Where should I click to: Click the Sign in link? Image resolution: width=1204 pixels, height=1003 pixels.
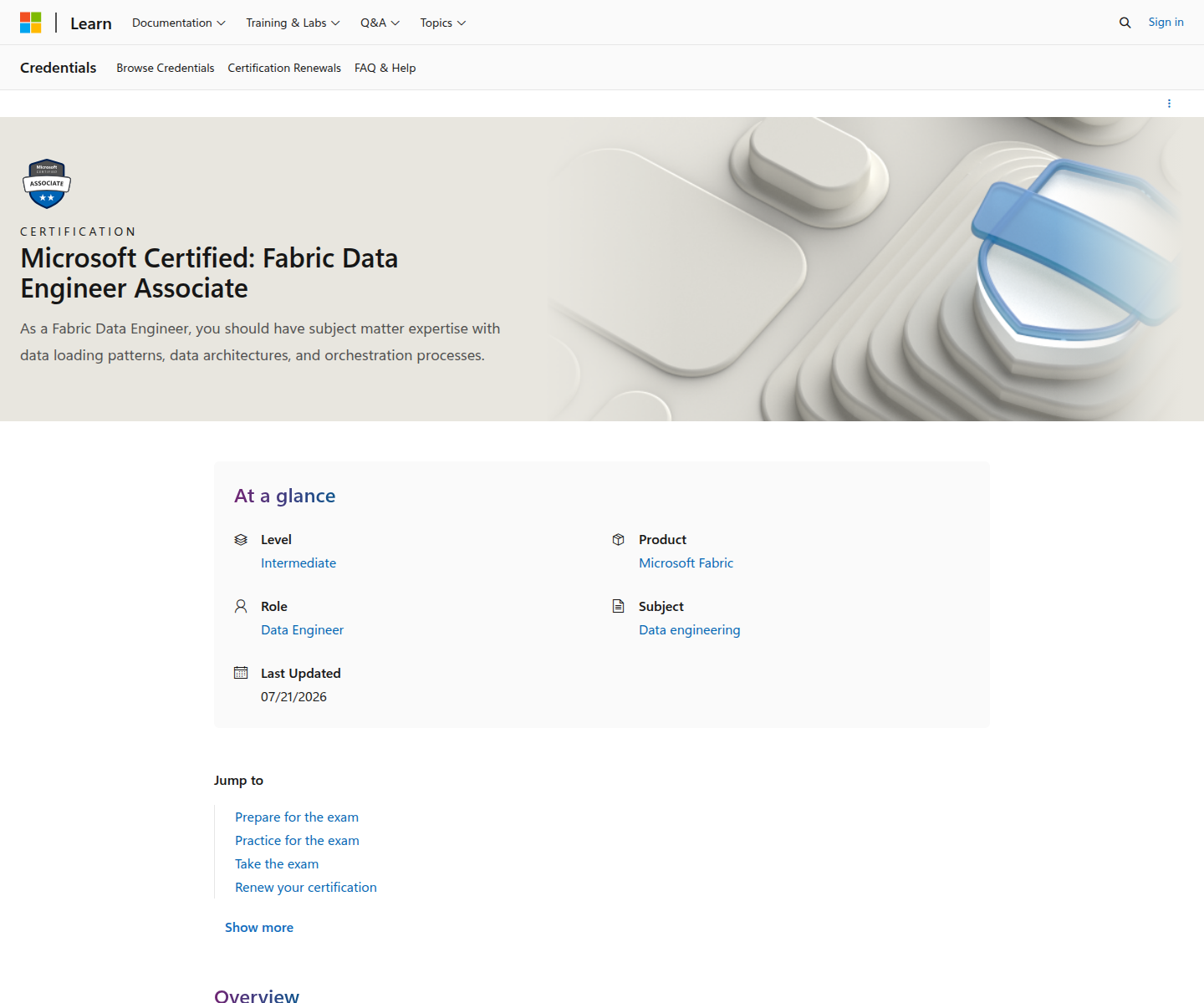click(1166, 23)
